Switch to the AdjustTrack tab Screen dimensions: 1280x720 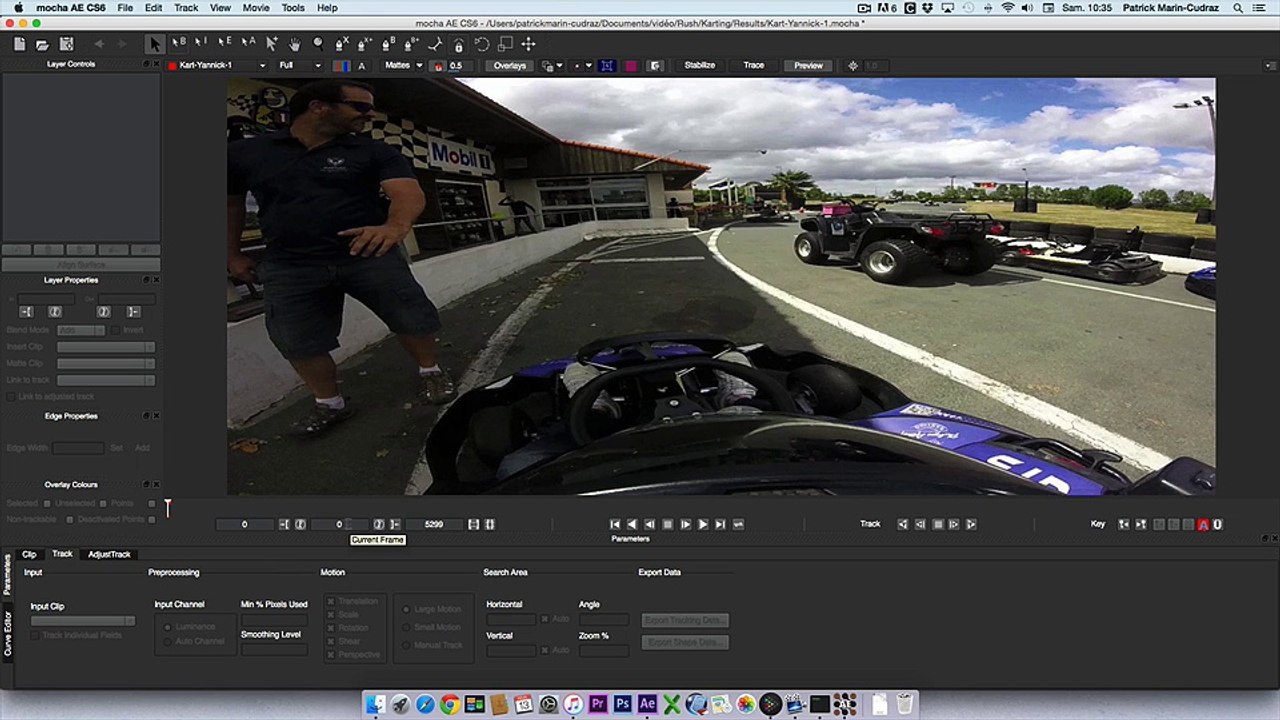pos(109,554)
